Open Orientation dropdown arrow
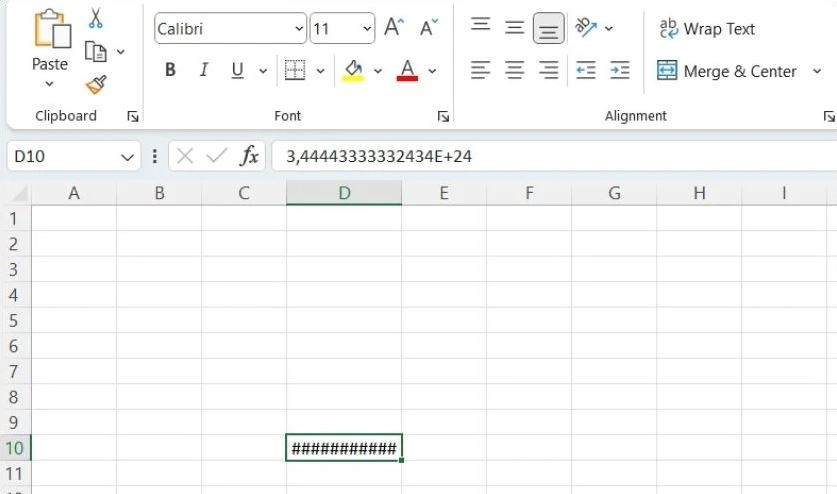The width and height of the screenshot is (837, 494). (609, 28)
